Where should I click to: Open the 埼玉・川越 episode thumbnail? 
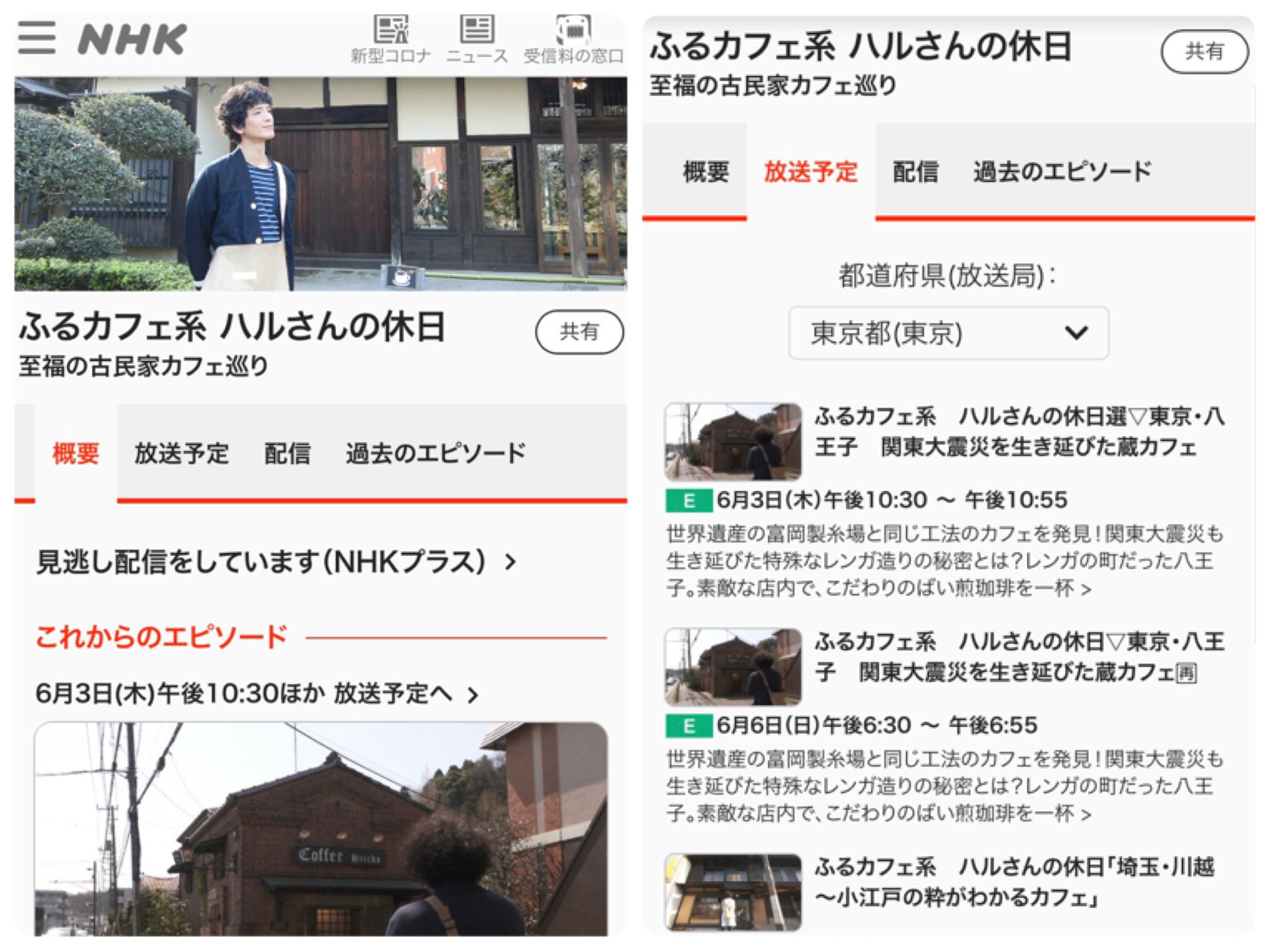(x=733, y=892)
